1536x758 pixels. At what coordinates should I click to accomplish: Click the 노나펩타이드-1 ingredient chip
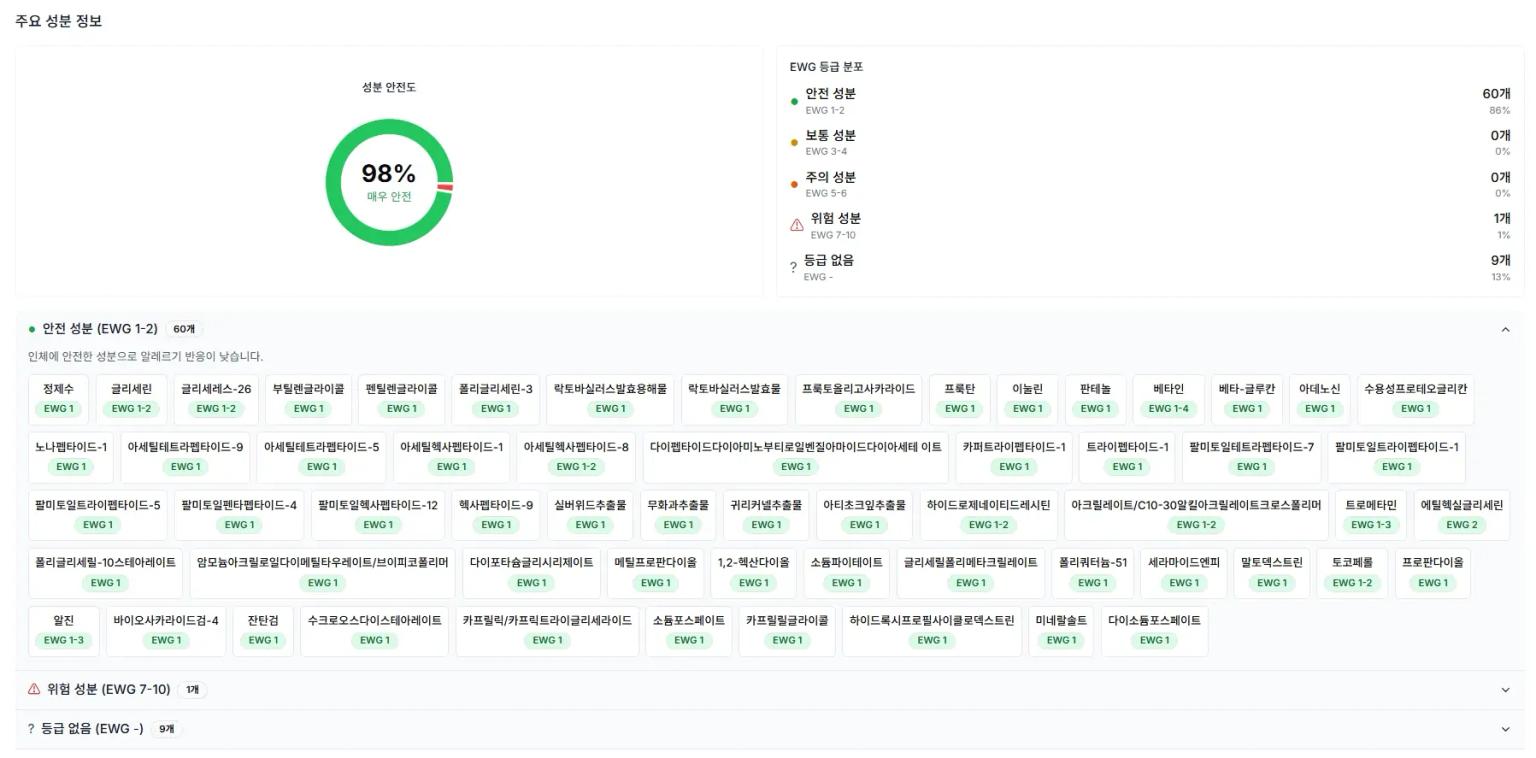(71, 457)
